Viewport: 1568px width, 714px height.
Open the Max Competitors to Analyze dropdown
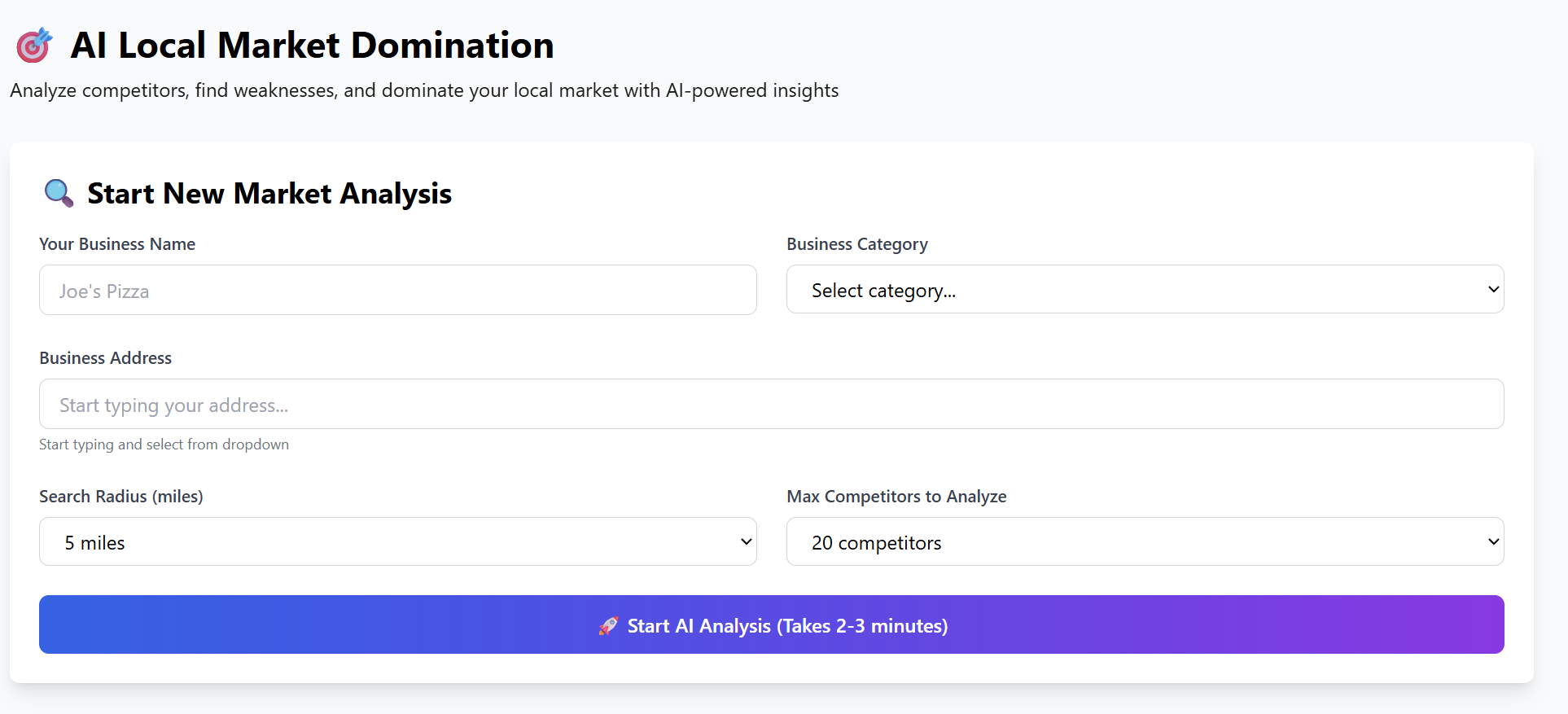1144,542
